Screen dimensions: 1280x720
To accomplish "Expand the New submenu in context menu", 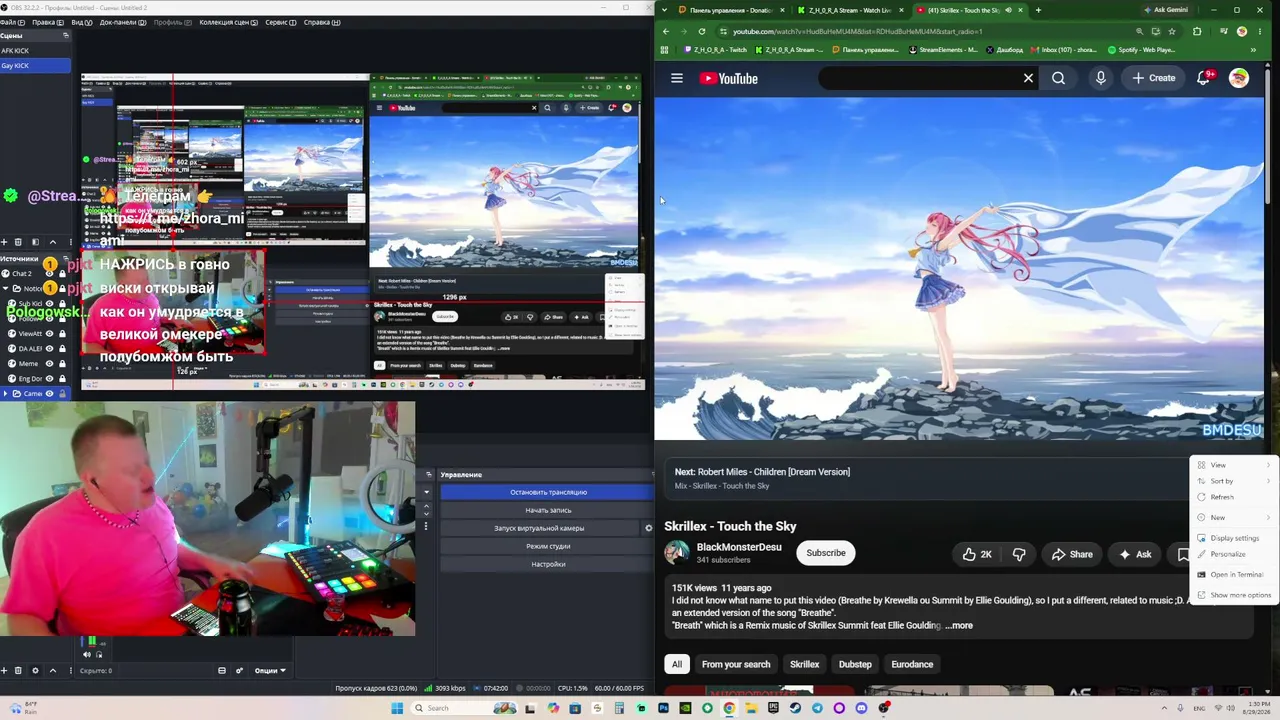I will [1236, 517].
